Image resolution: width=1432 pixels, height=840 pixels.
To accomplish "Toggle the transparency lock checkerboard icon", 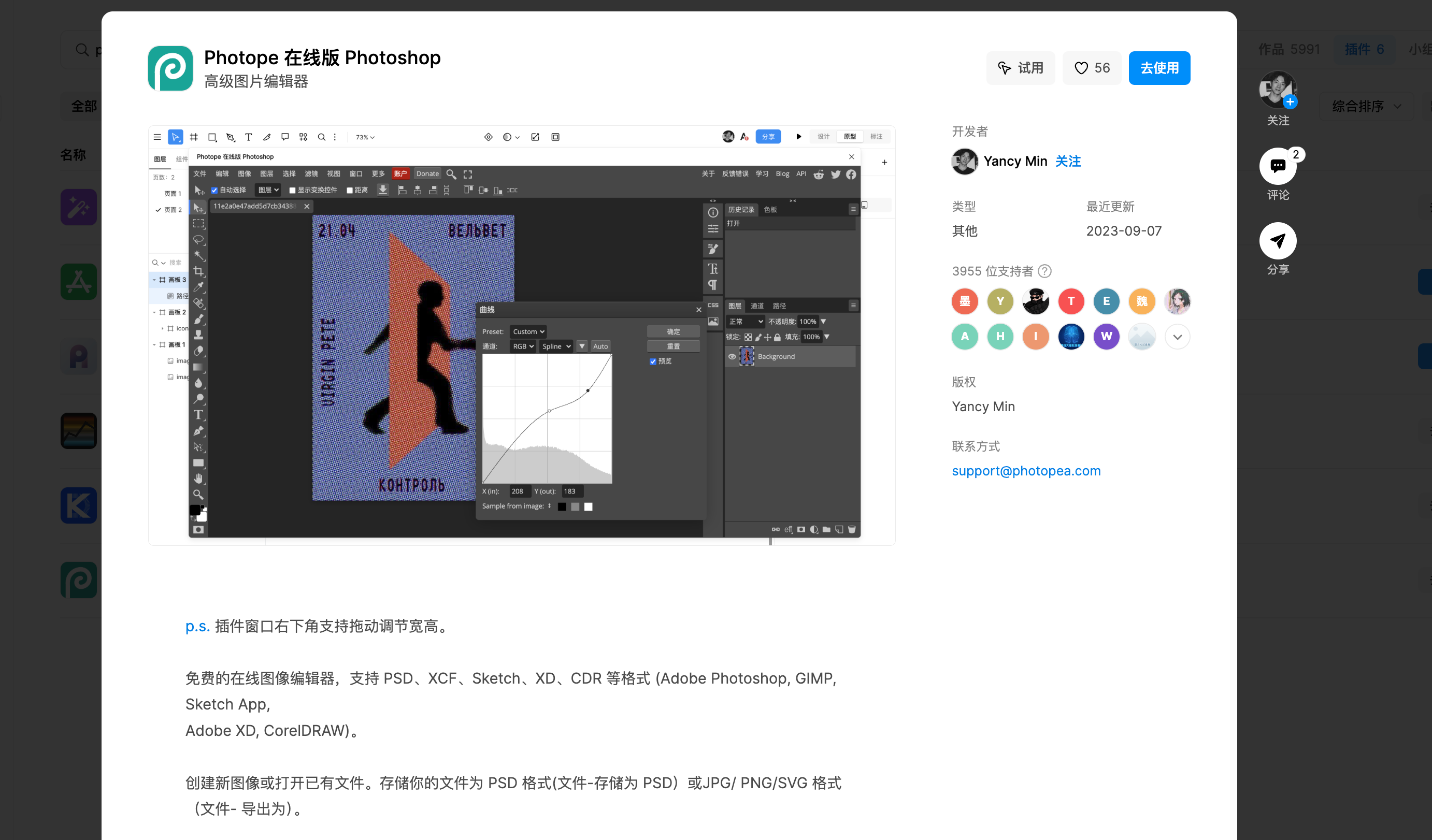I will [748, 337].
